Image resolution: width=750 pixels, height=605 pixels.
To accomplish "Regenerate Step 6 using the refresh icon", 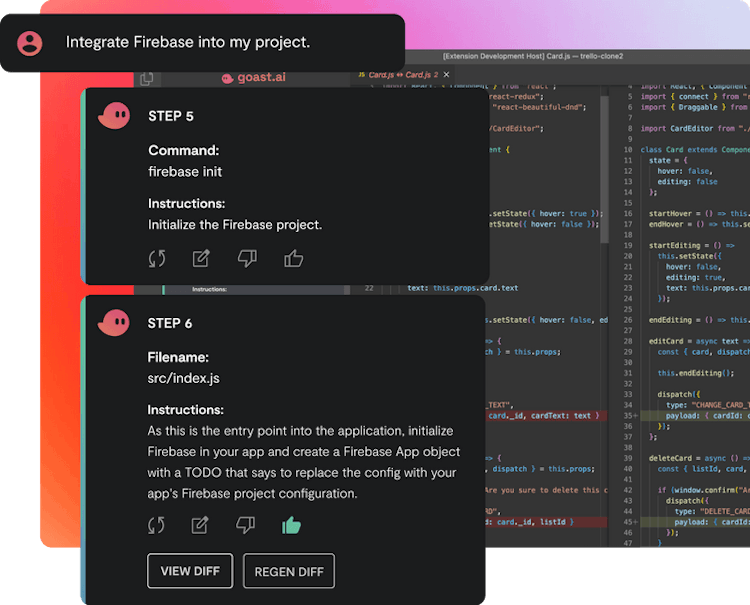I will click(157, 525).
